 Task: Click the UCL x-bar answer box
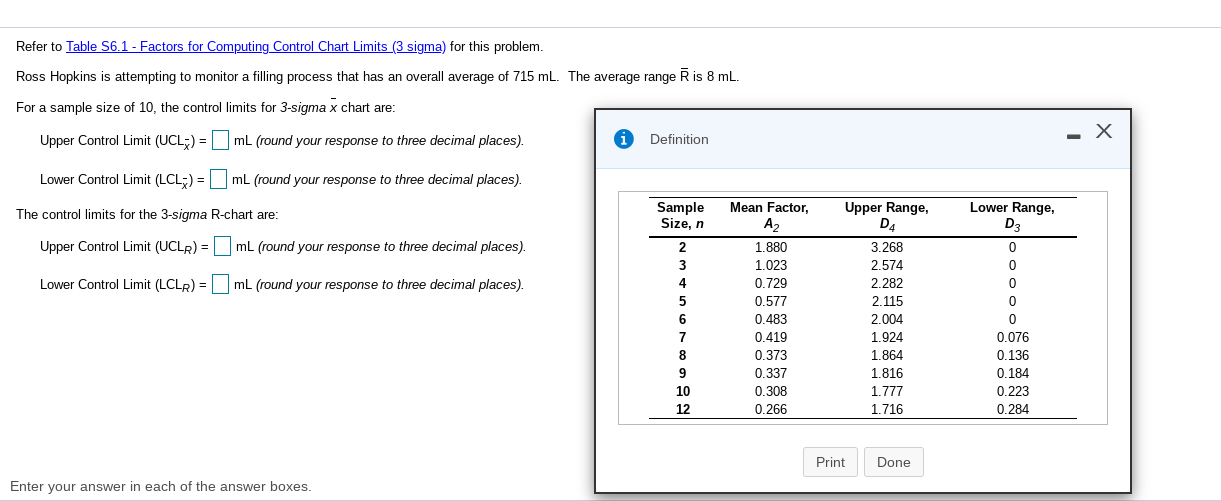(221, 140)
